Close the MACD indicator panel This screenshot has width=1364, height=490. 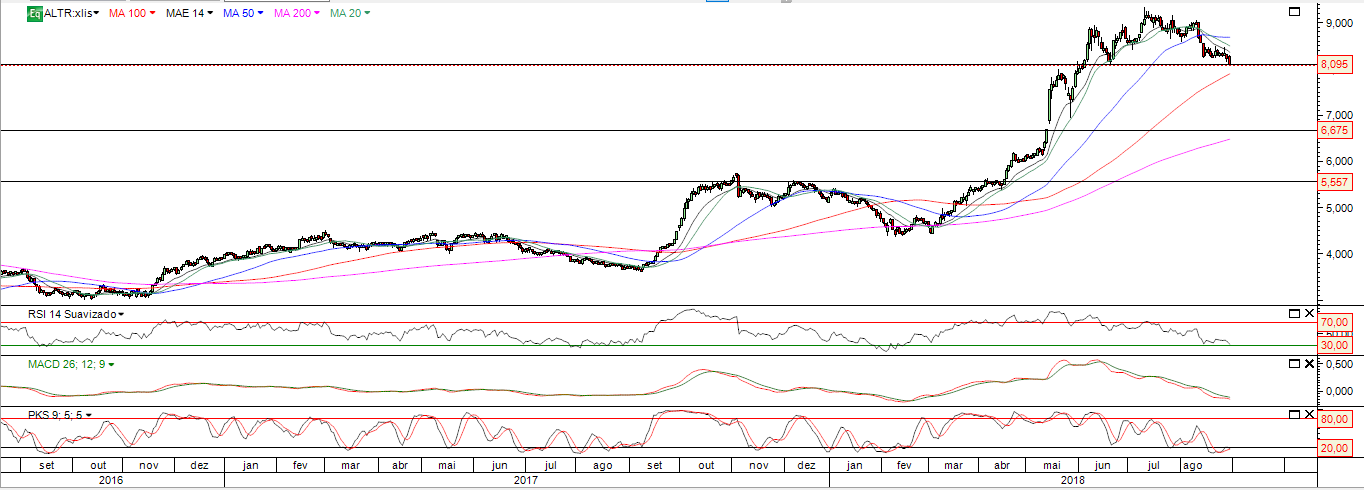click(1308, 364)
